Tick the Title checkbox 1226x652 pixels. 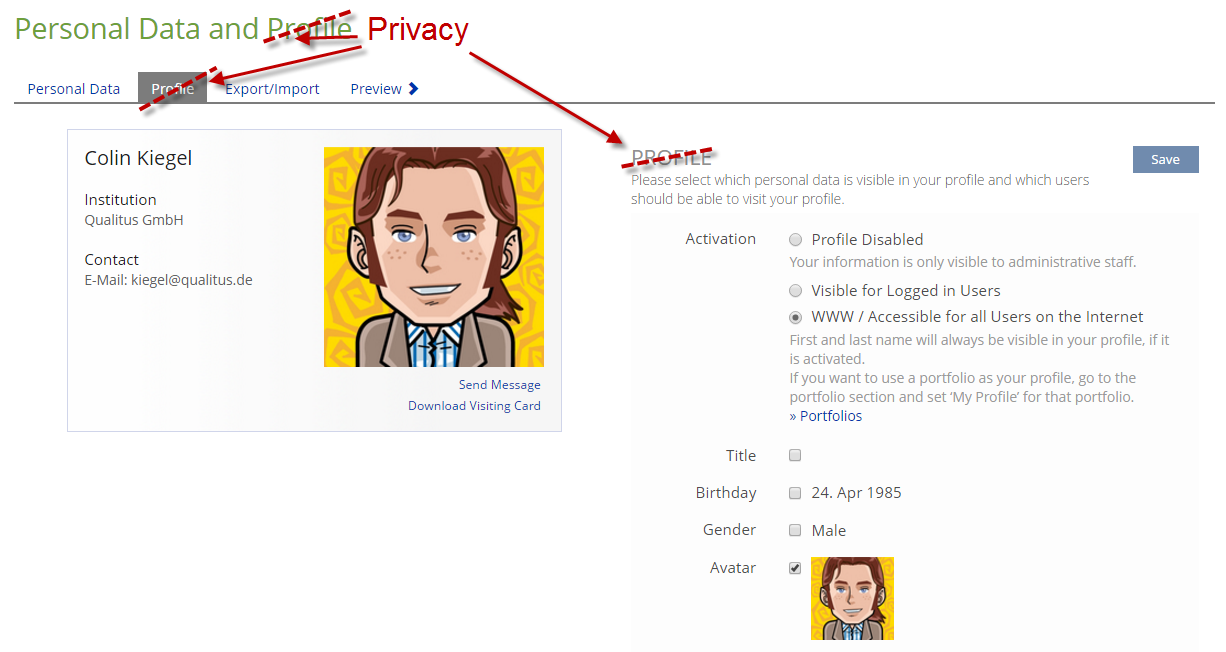pyautogui.click(x=795, y=456)
